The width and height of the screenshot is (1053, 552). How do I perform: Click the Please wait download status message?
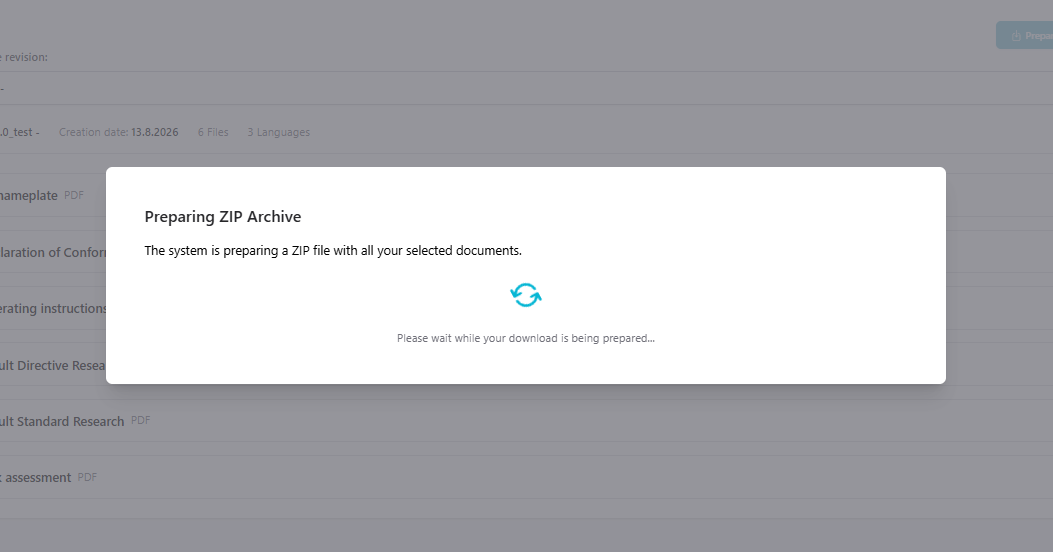526,338
